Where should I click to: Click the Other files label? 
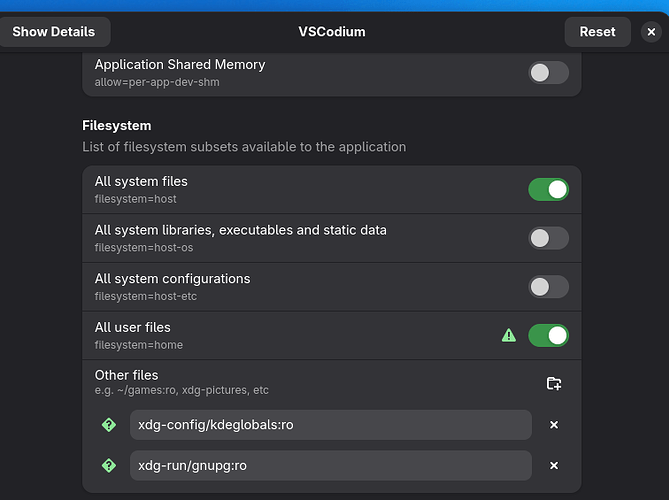point(126,375)
